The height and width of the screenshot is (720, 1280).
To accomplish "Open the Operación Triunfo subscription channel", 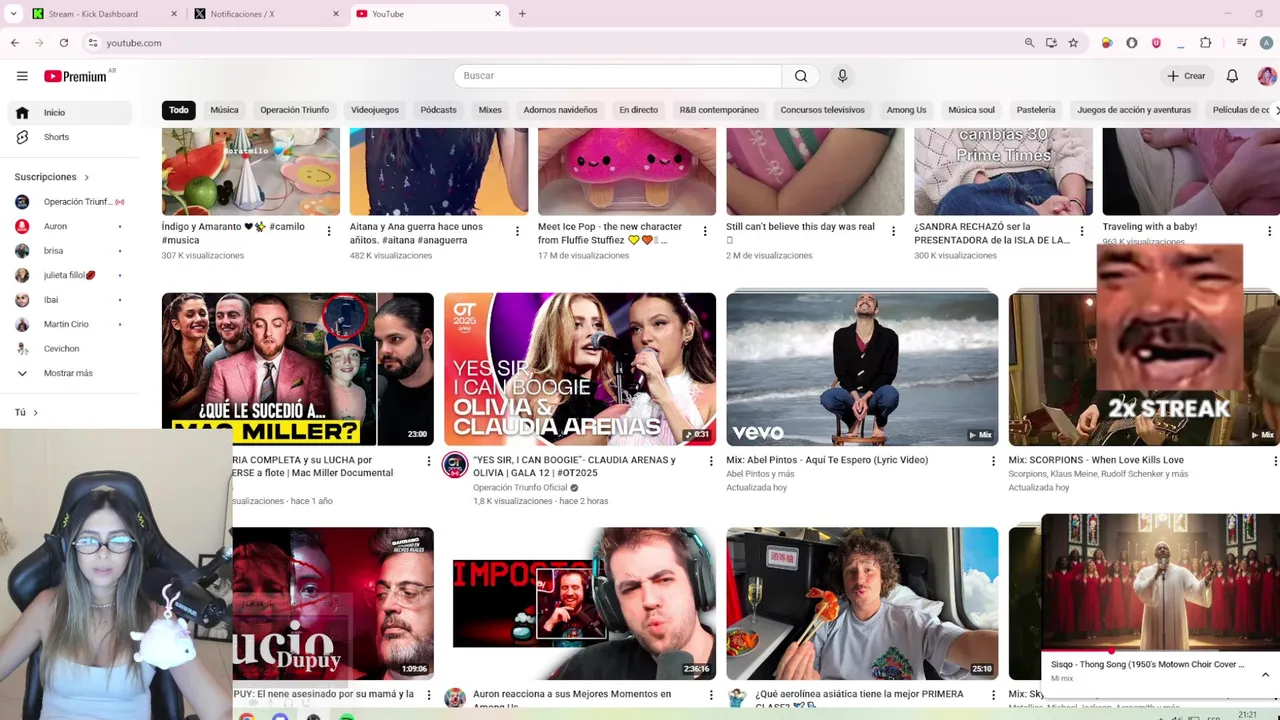I will coord(69,202).
